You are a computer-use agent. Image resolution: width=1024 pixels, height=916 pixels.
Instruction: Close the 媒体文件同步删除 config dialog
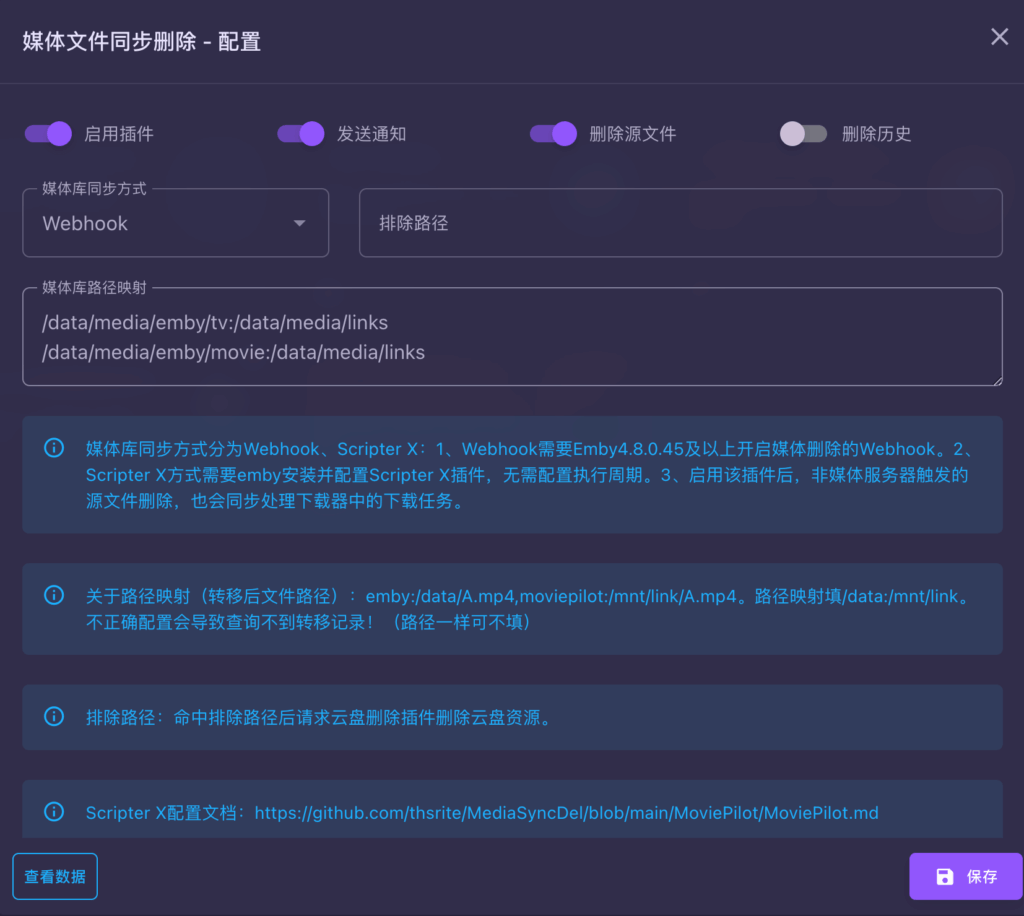pyautogui.click(x=999, y=38)
